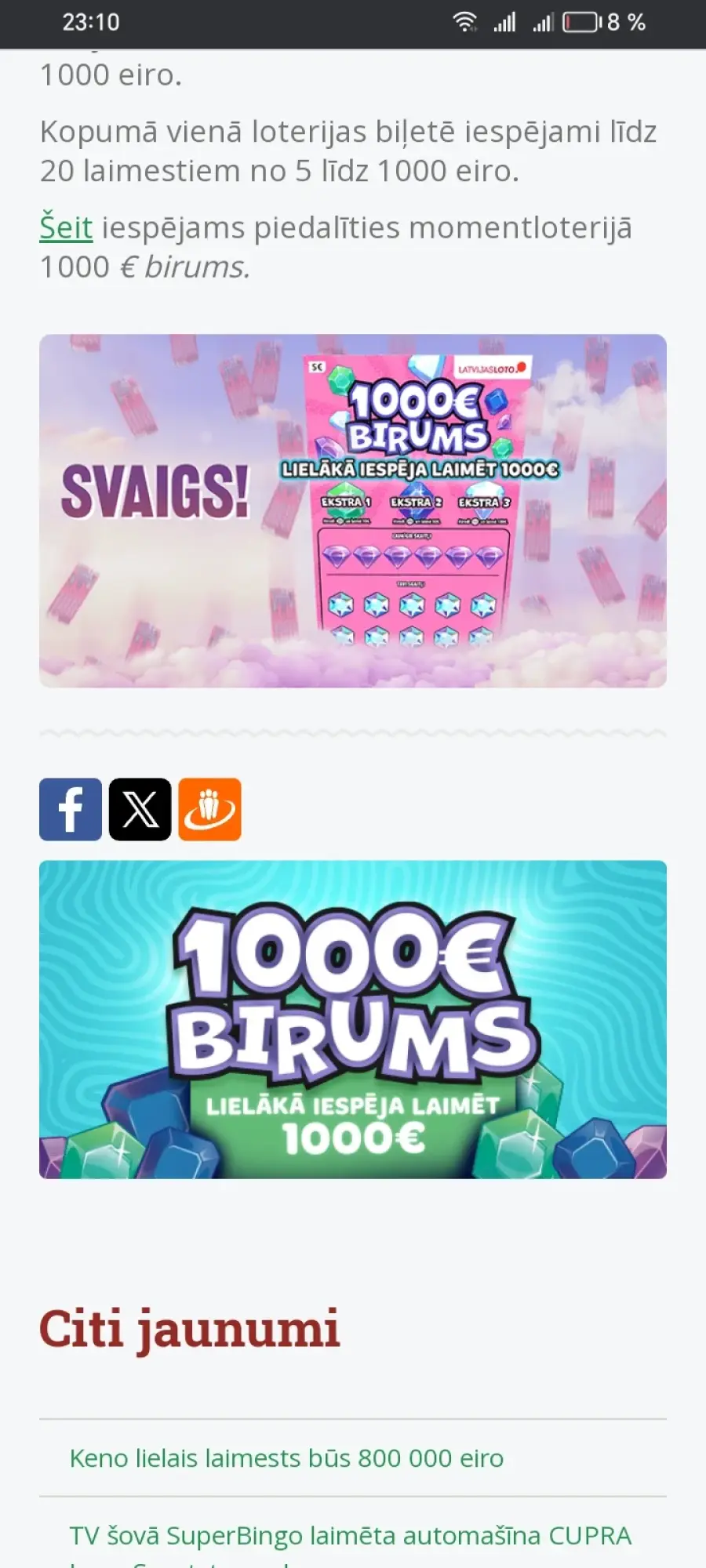Open the teal 1000€ Birums banner
The image size is (706, 1568).
(x=353, y=1019)
